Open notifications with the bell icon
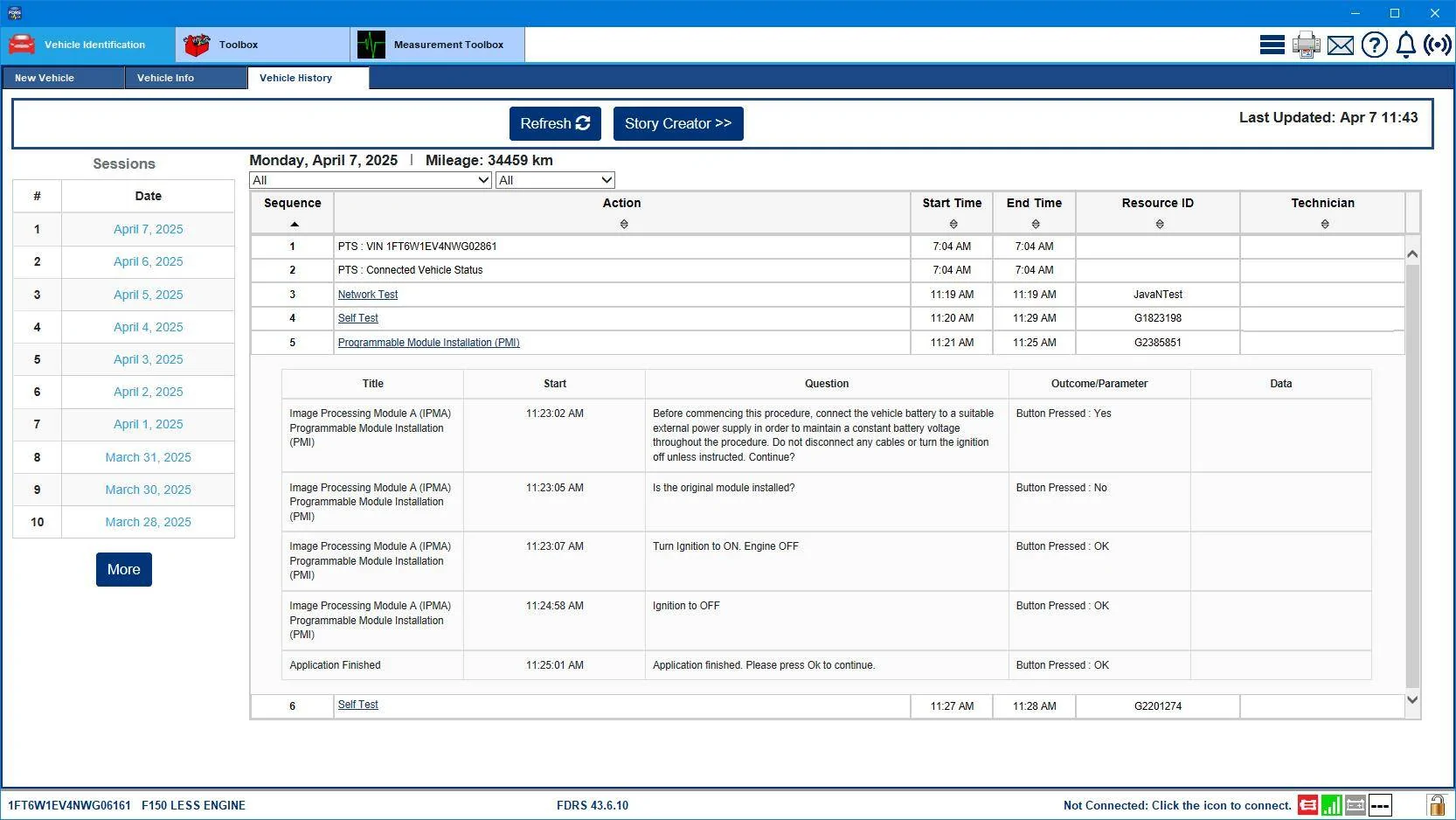1456x820 pixels. 1405,45
